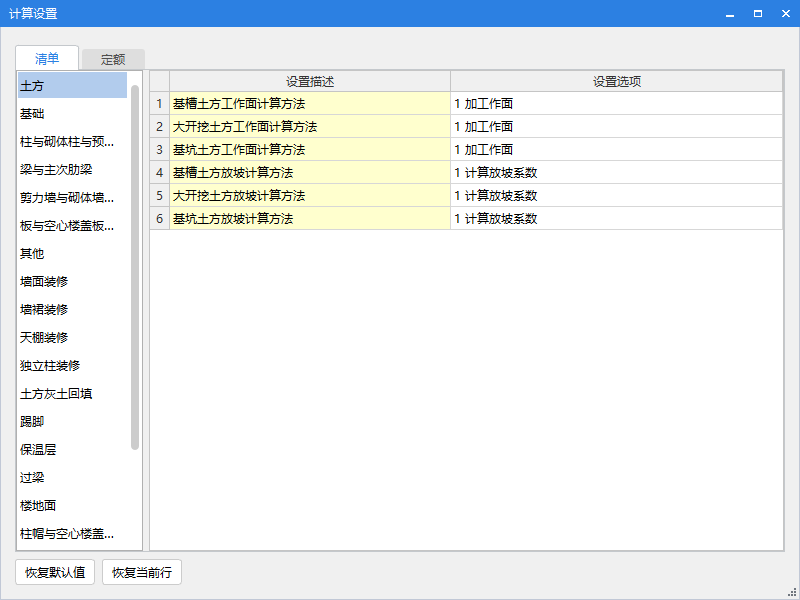Select 过梁 in the category list
This screenshot has width=800, height=600.
pos(72,478)
